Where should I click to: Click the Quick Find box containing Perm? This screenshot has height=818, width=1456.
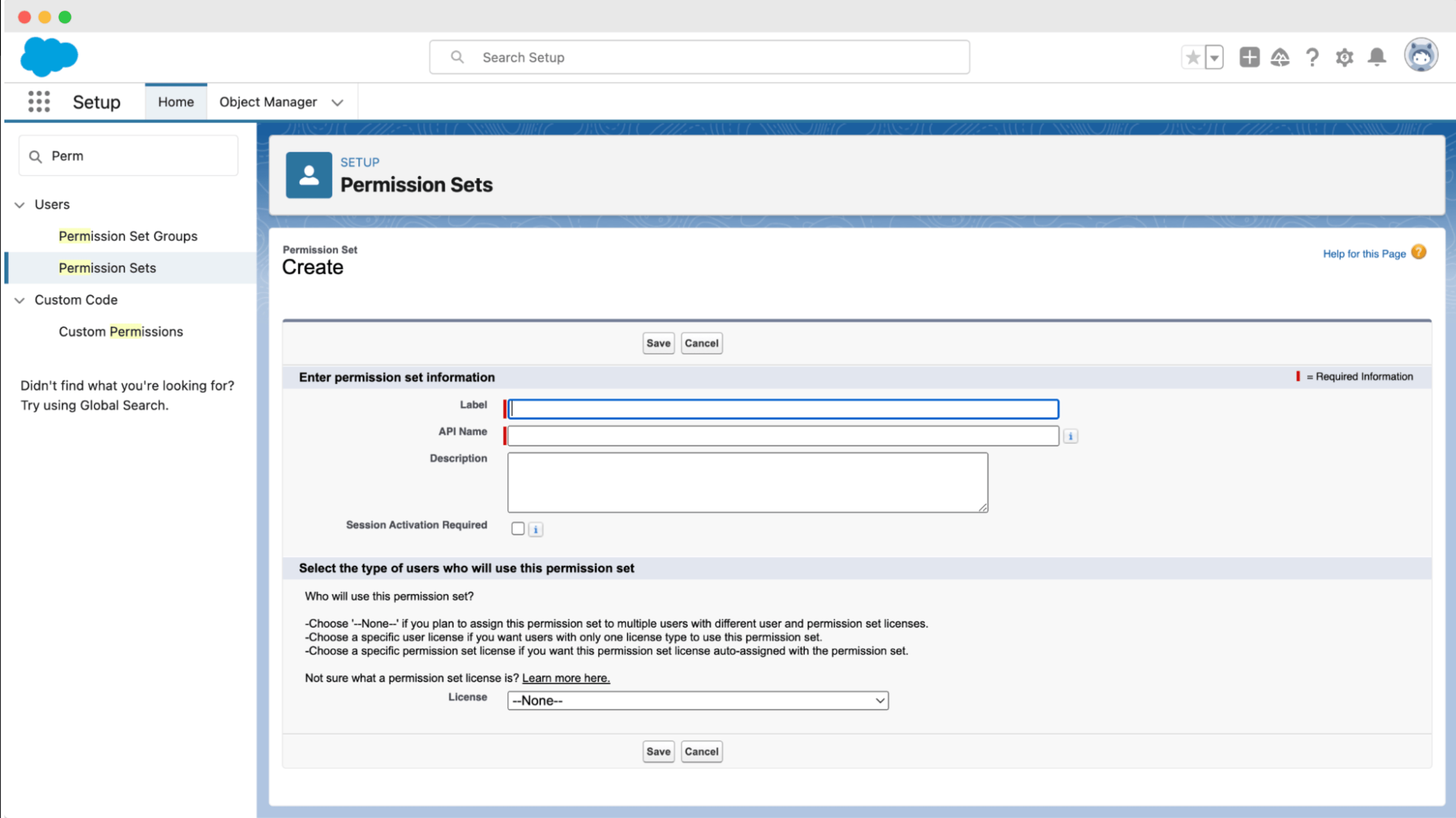pyautogui.click(x=128, y=156)
